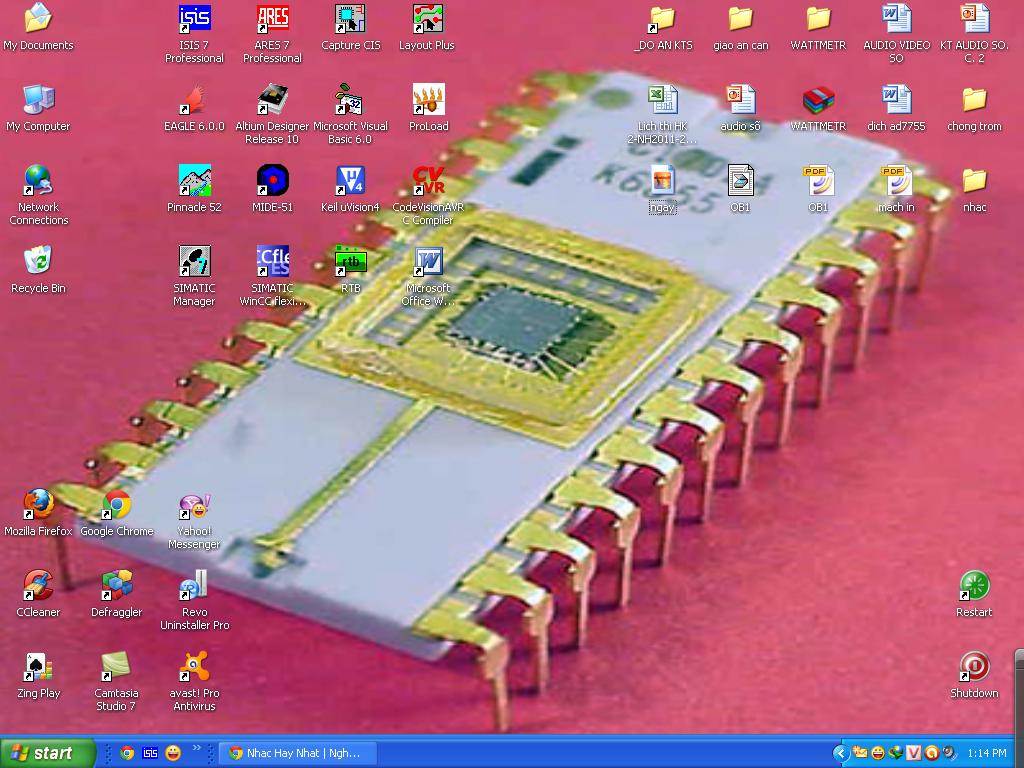Screen dimensions: 1024x768
Task: Open Network Connections shortcut
Action: tap(38, 180)
